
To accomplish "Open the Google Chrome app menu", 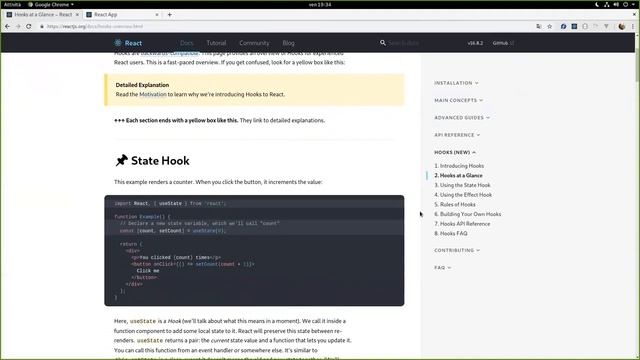I will 51,4.
